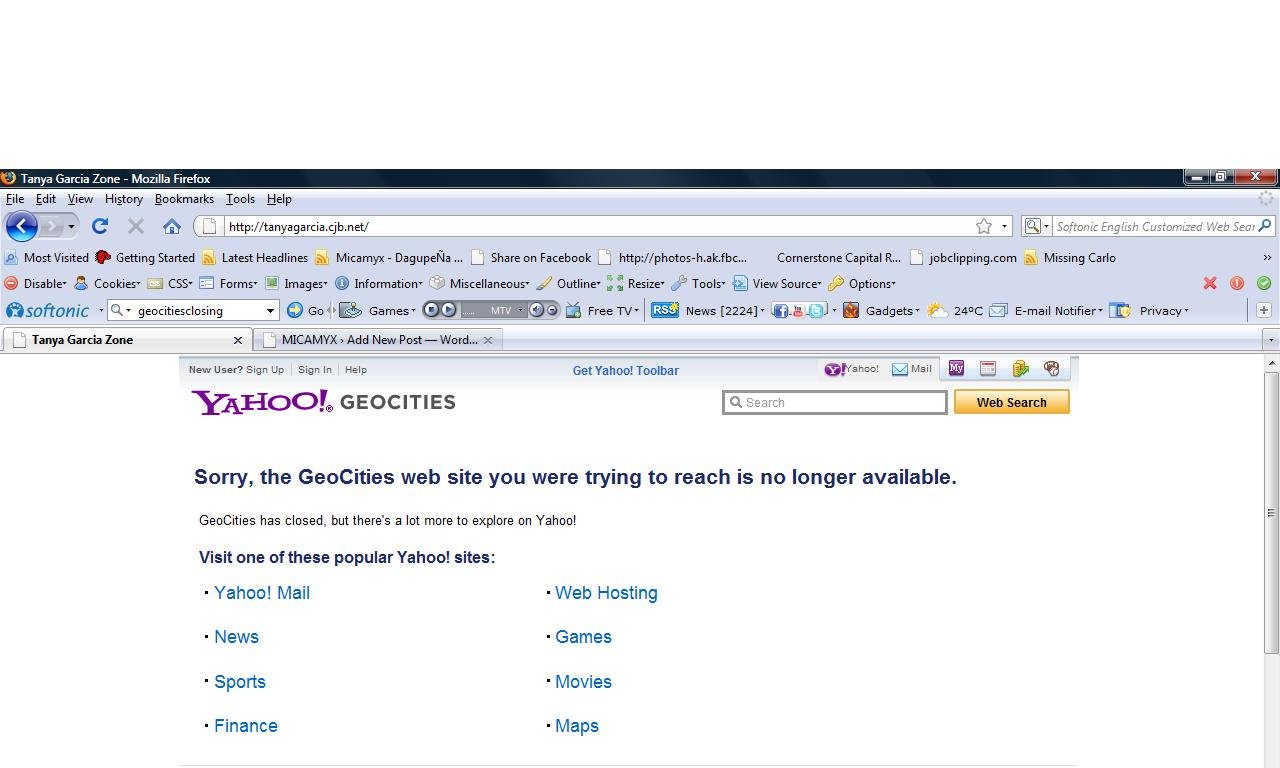Open the Bookmarks menu
The image size is (1280, 768).
[184, 199]
